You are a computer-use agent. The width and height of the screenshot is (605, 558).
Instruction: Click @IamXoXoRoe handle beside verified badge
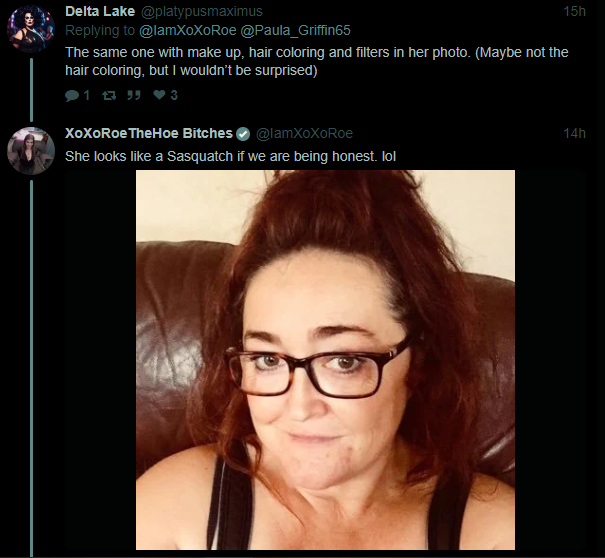304,133
